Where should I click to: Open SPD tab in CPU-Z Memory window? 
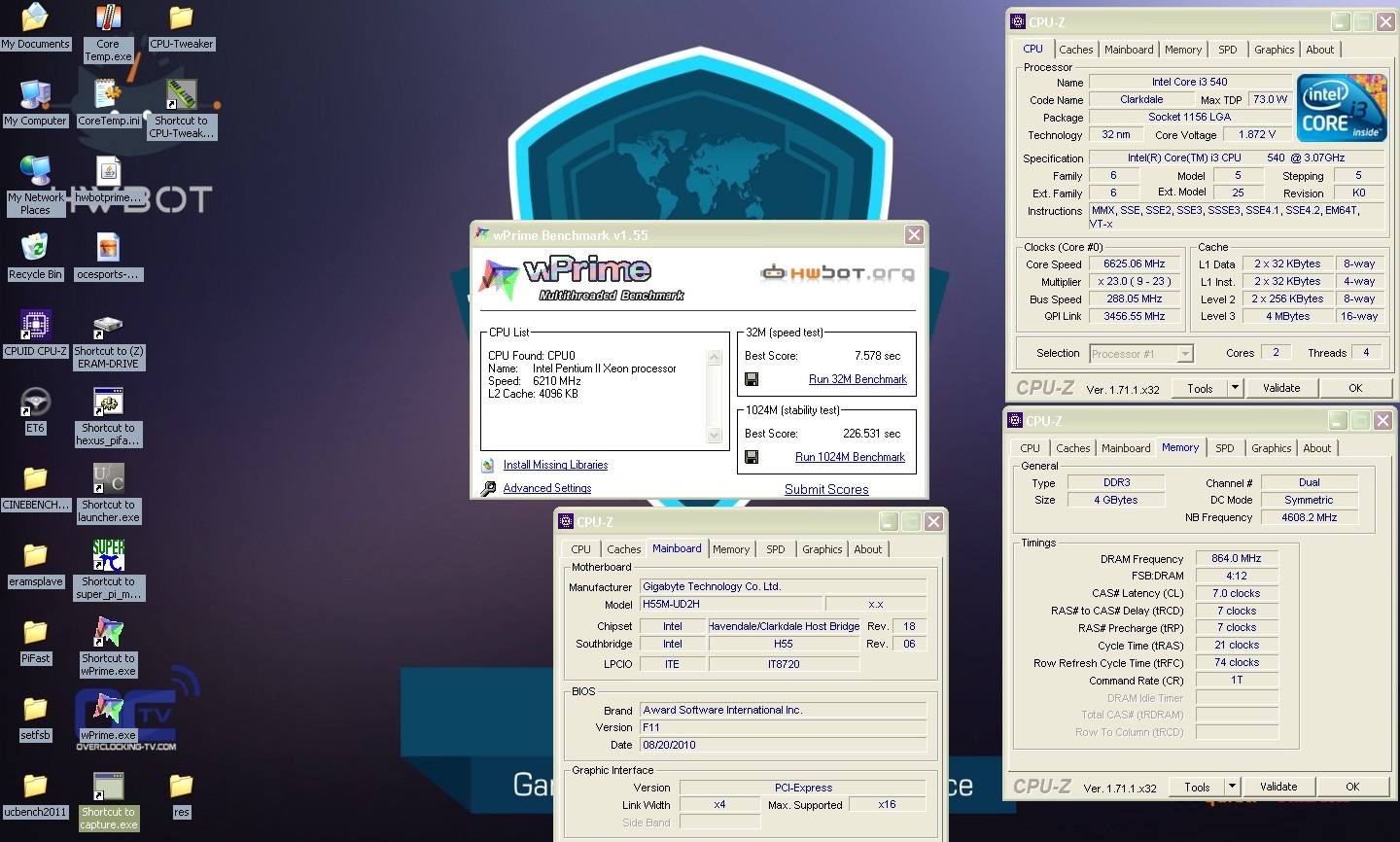(1225, 448)
